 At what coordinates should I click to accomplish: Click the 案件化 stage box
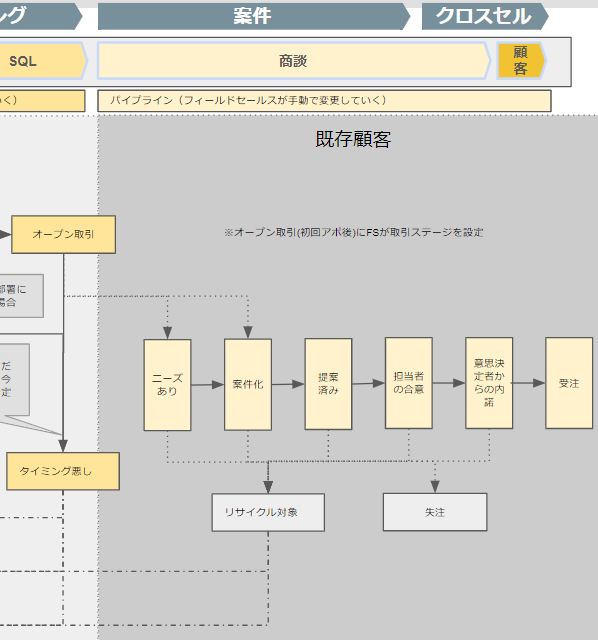tap(248, 384)
